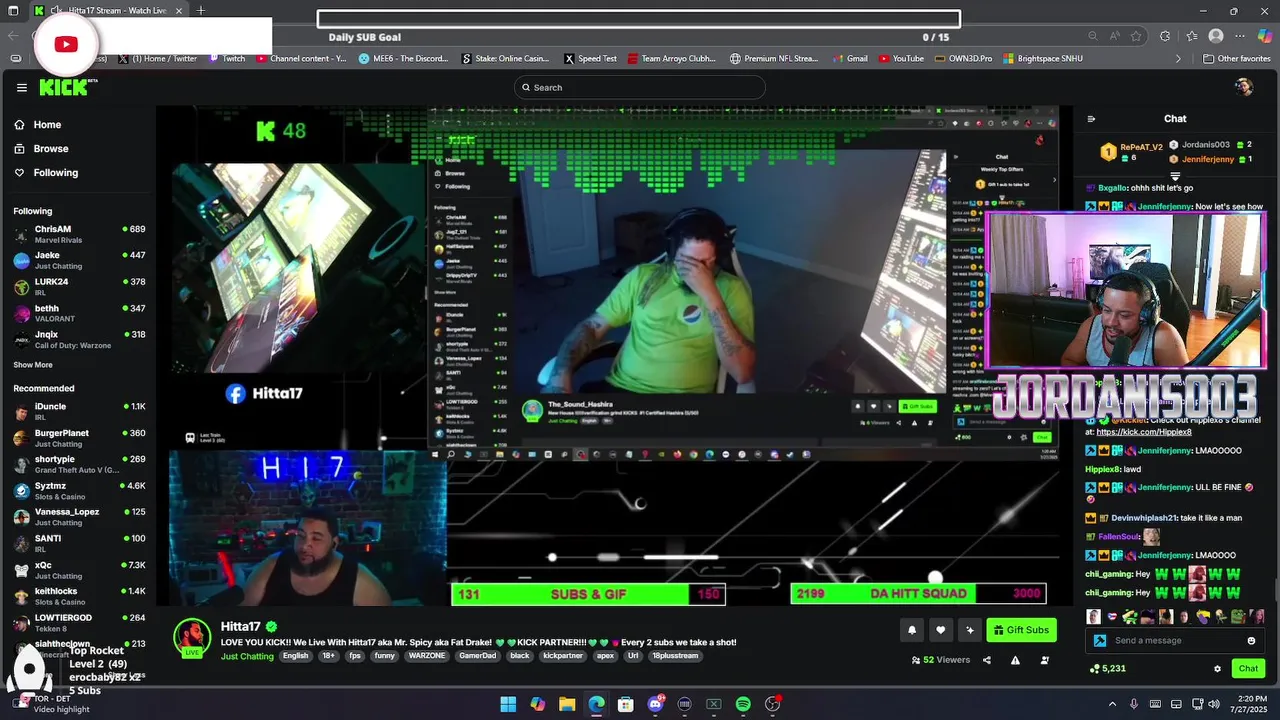Screen dimensions: 1280x720
Task: Click the Hitta17 channel name
Action: pyautogui.click(x=240, y=626)
